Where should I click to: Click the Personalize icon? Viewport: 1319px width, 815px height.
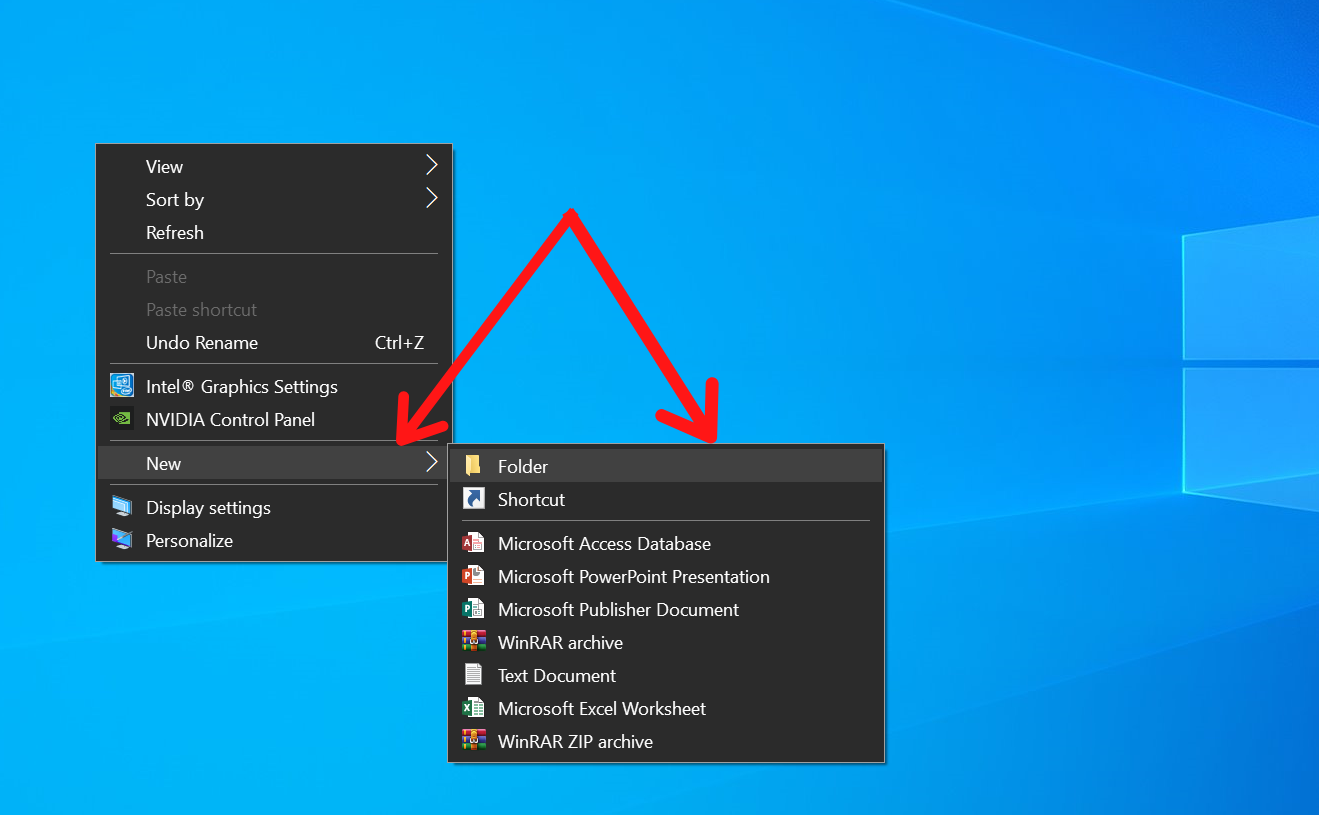(x=121, y=539)
